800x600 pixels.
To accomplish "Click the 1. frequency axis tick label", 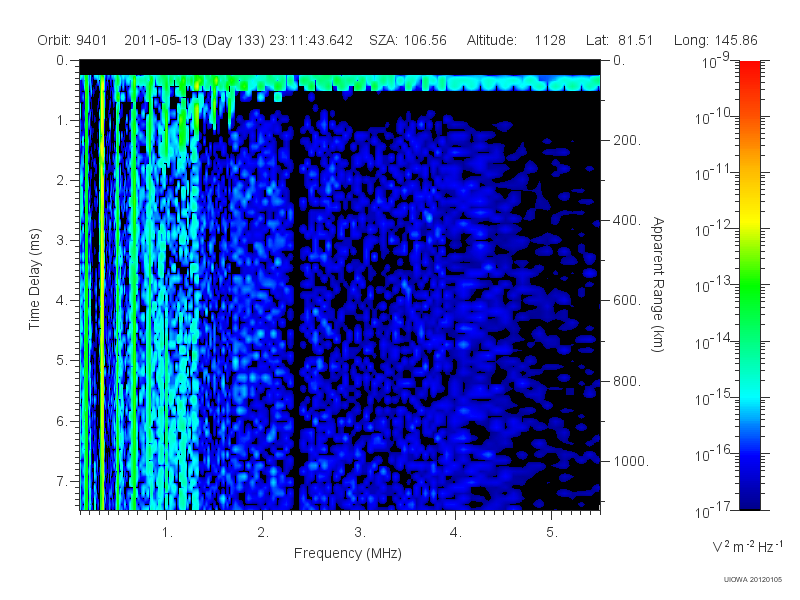I will [x=167, y=533].
